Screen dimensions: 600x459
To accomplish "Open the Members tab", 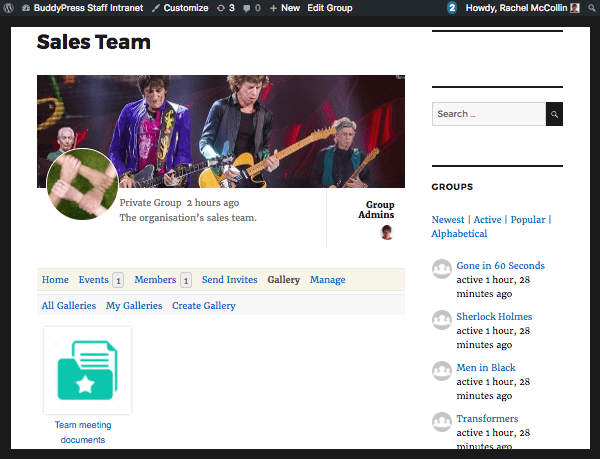I will click(155, 280).
